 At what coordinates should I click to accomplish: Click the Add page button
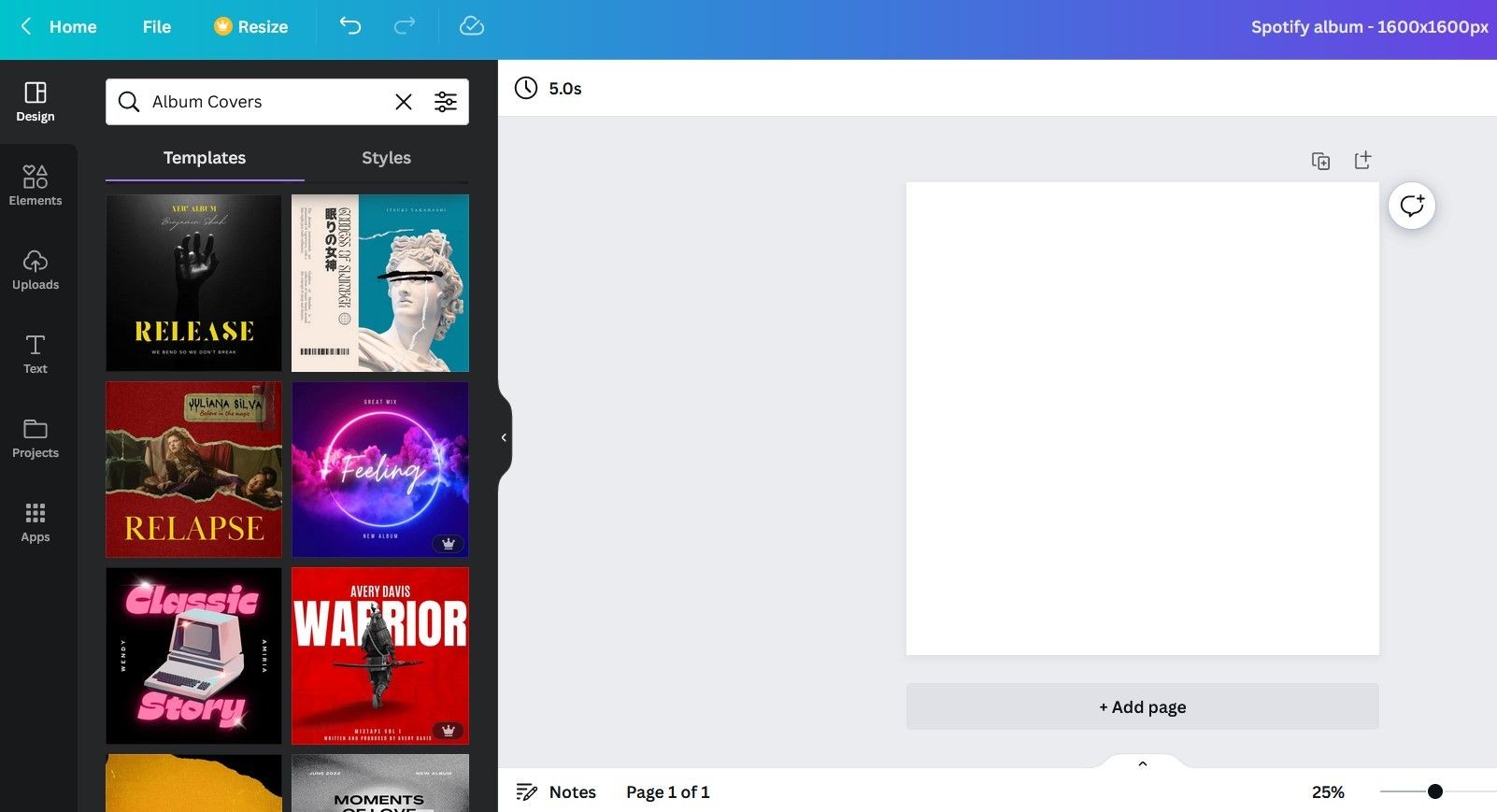[1142, 706]
